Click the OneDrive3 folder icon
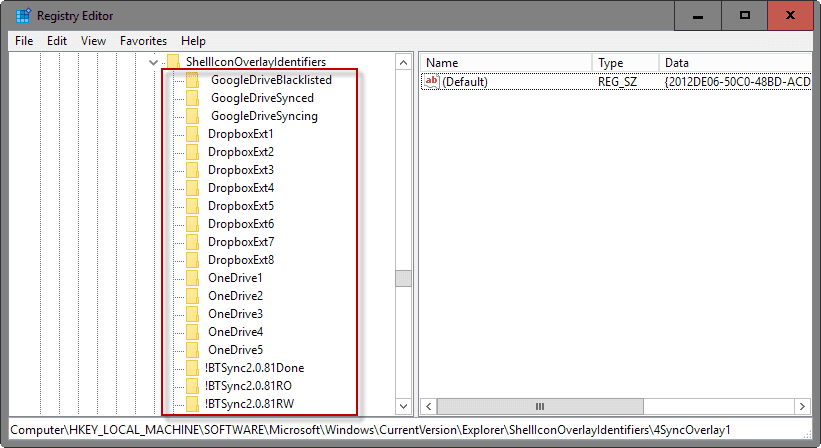The height and width of the screenshot is (448, 821). tap(192, 313)
